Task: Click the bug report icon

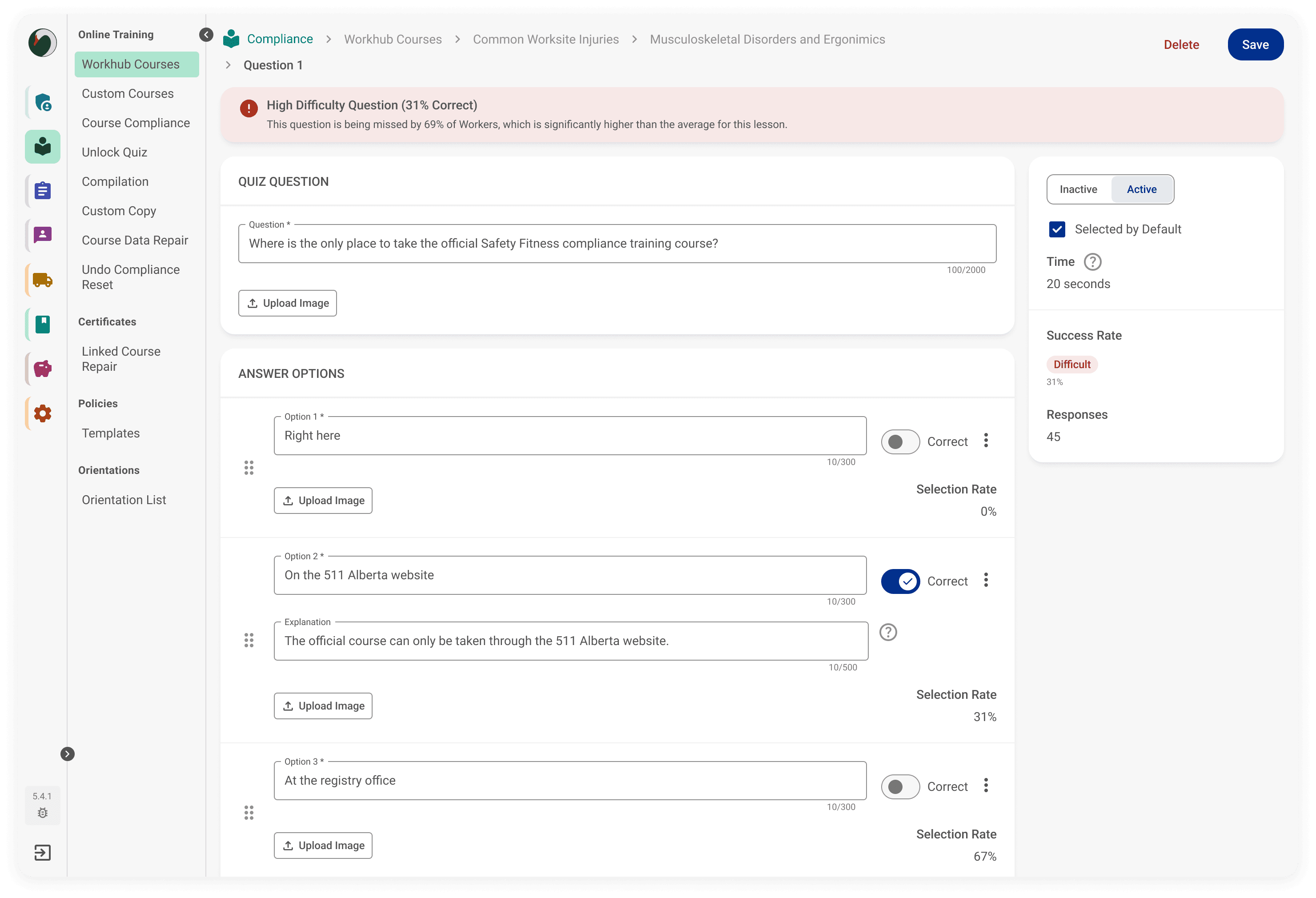Action: [x=43, y=813]
